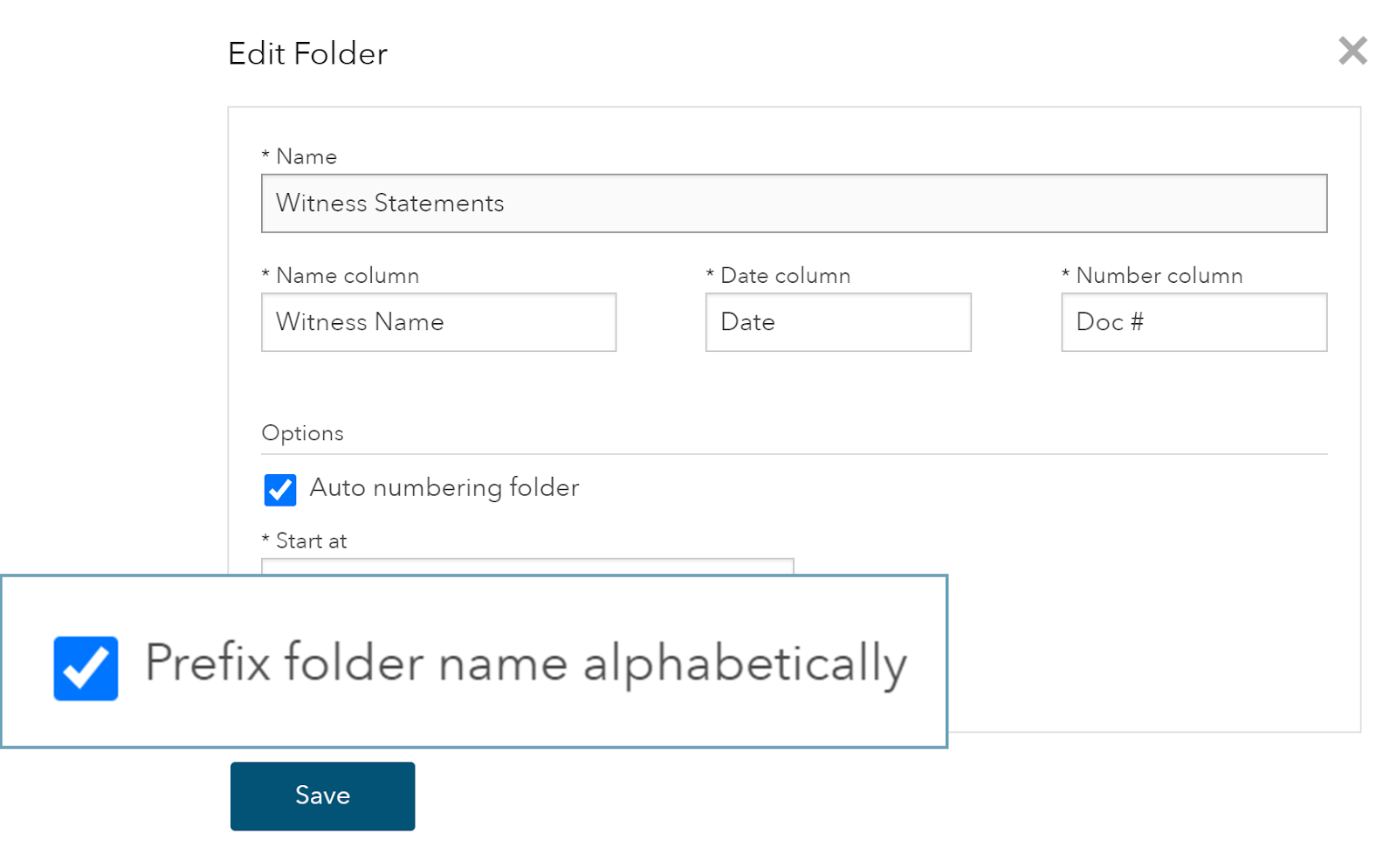Toggle the Prefix folder name alphabetically checkbox
Image resolution: width=1397 pixels, height=868 pixels.
coord(86,668)
